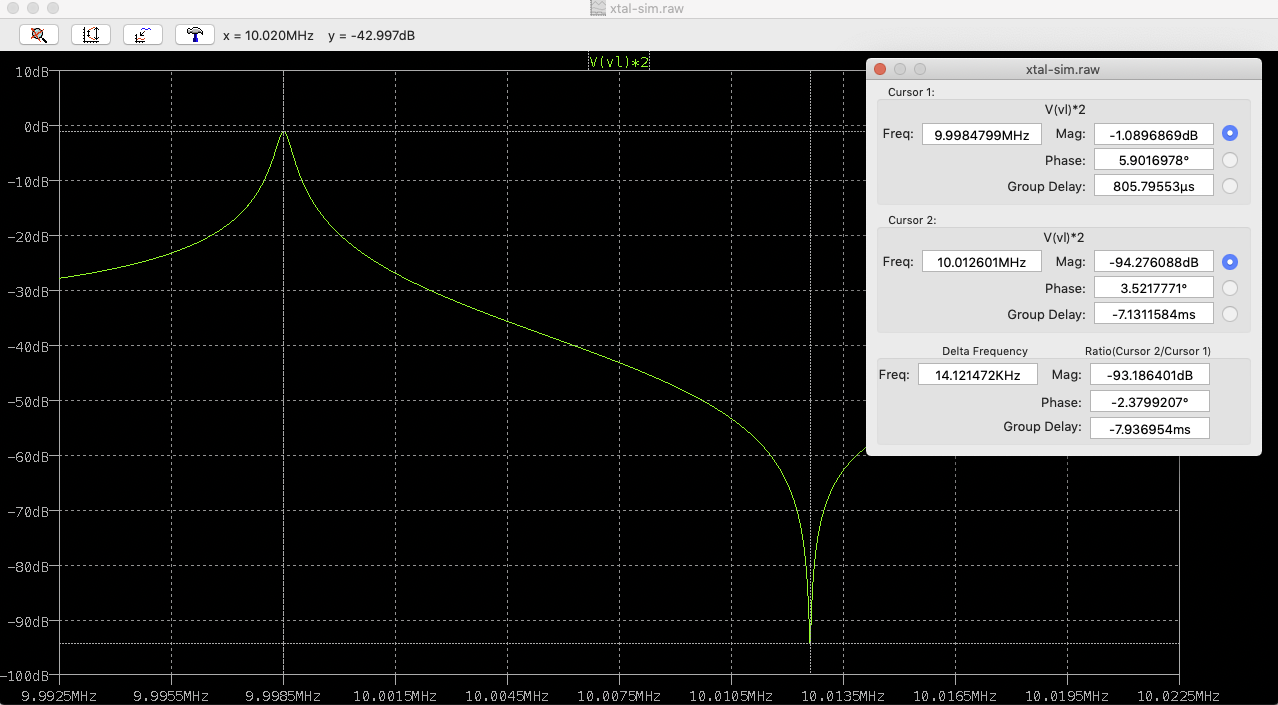Click the Delta Frequency value field
The width and height of the screenshot is (1278, 705).
coord(978,375)
